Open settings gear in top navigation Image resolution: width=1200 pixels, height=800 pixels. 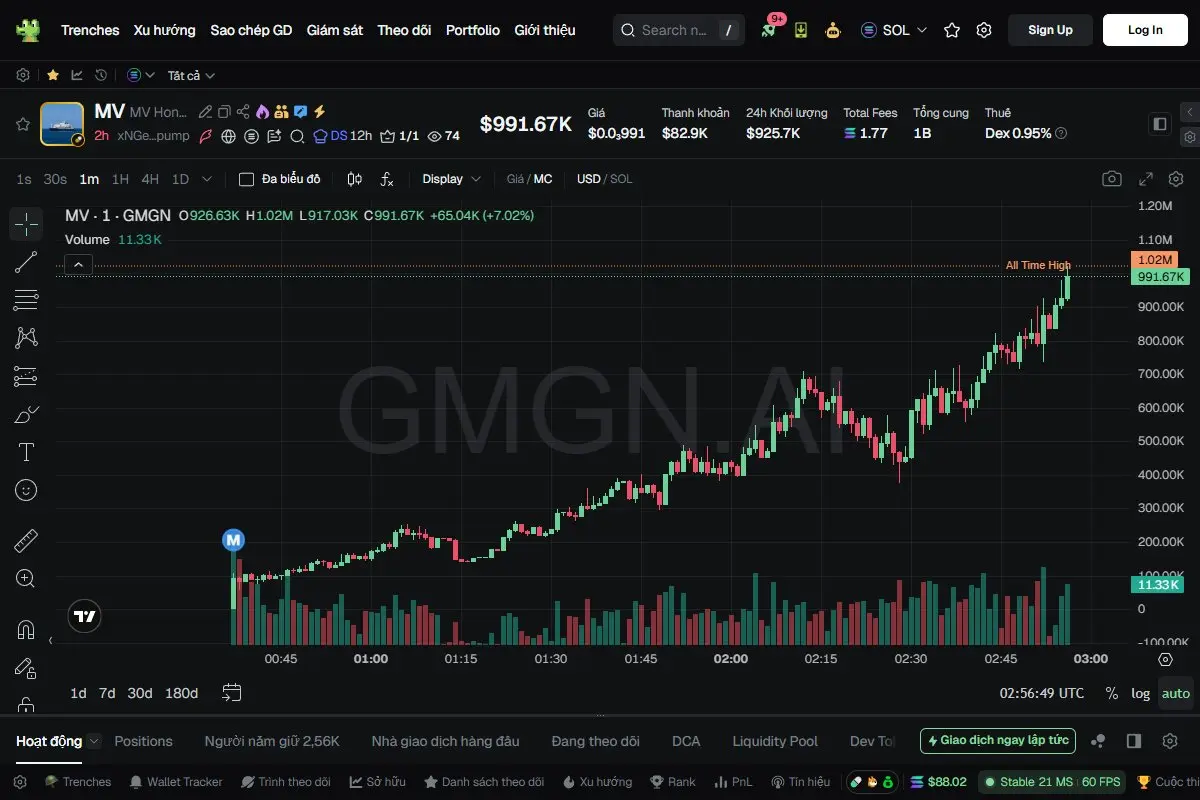coord(984,30)
